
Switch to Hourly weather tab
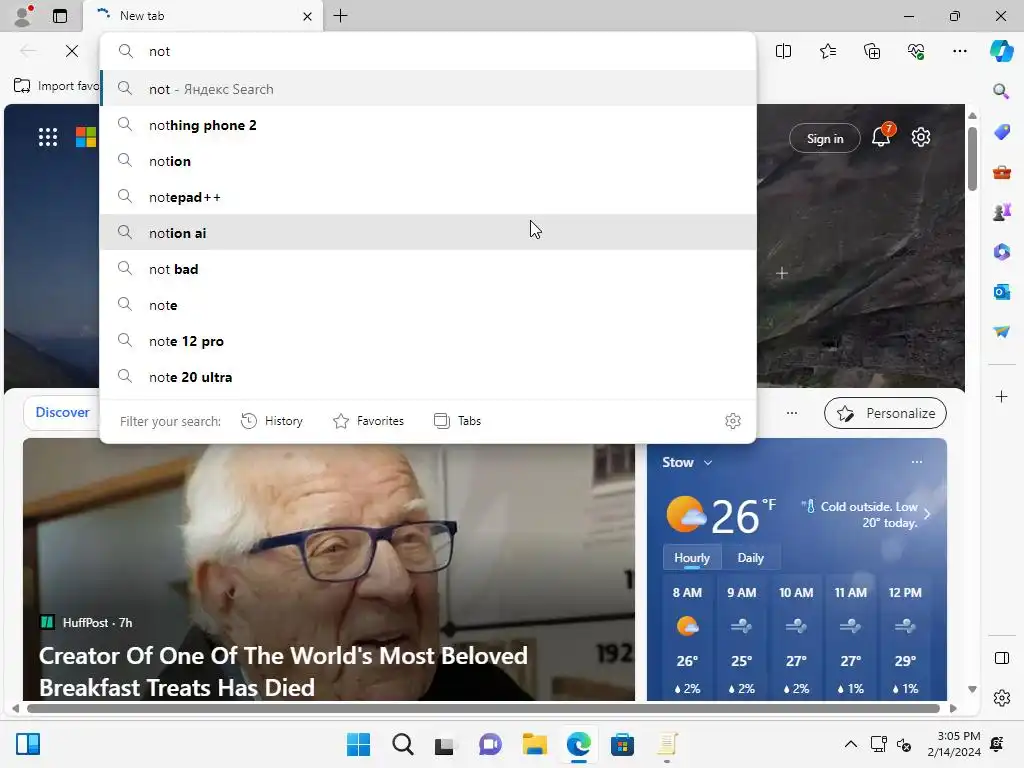(692, 558)
